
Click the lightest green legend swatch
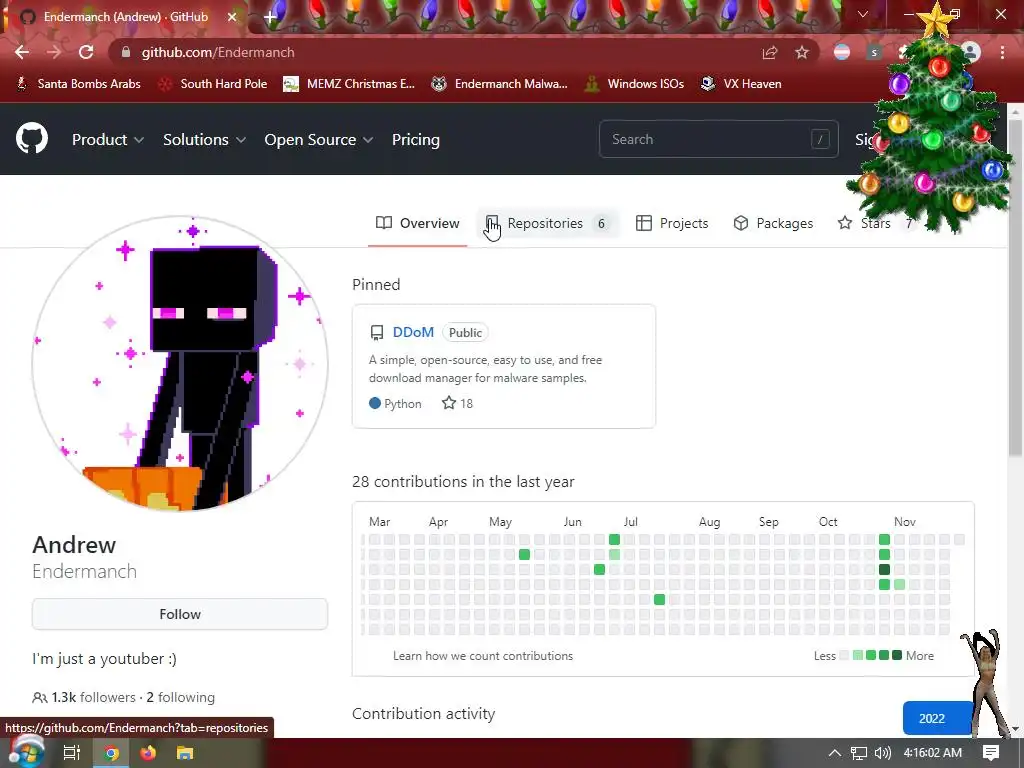[x=858, y=655]
